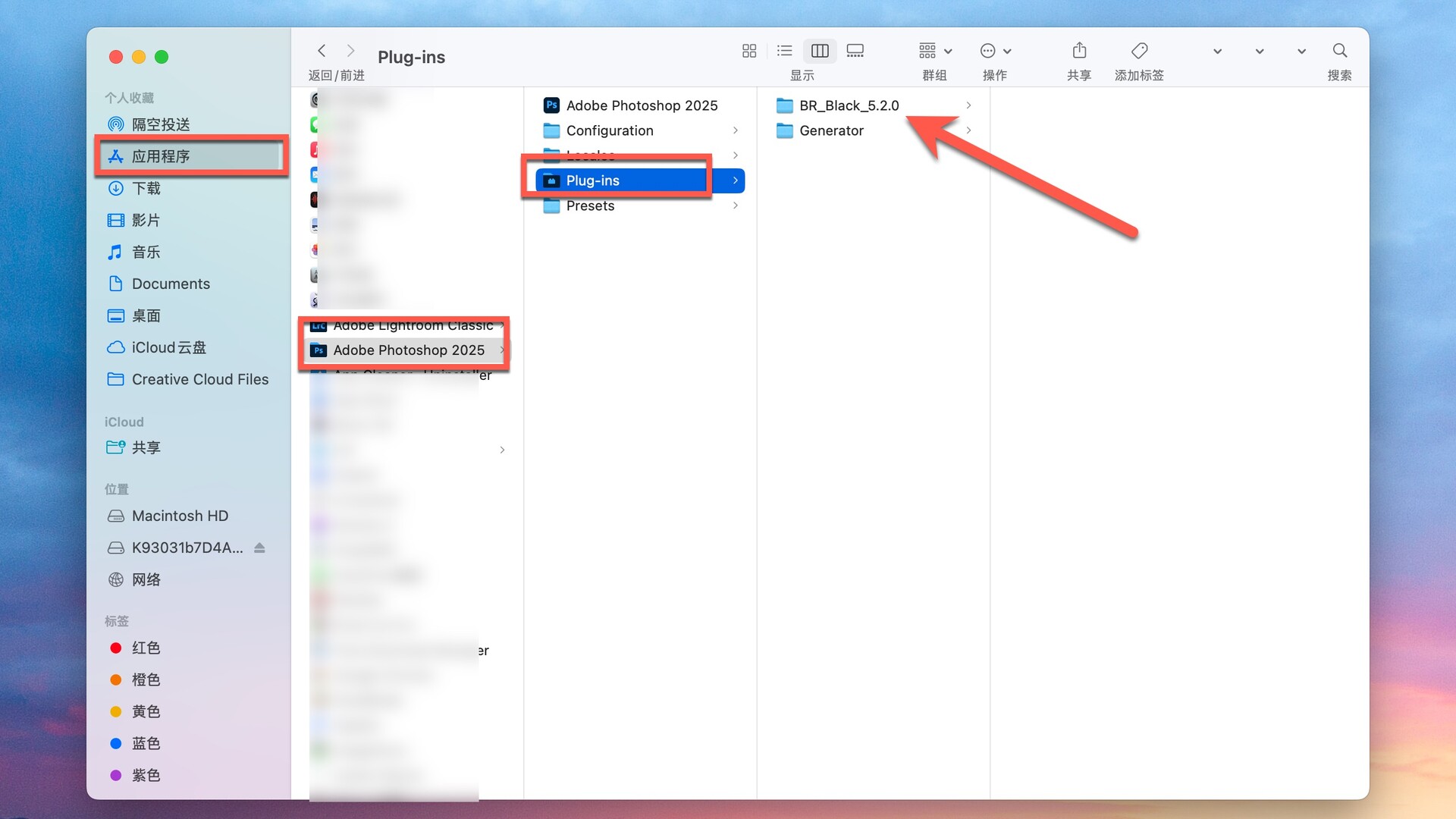
Task: Go back with the left chevron
Action: click(322, 51)
